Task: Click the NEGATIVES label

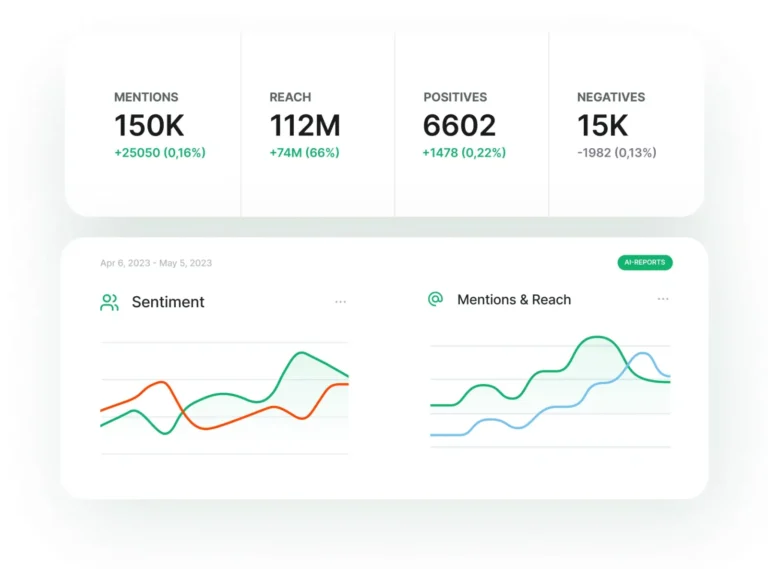Action: click(x=611, y=97)
